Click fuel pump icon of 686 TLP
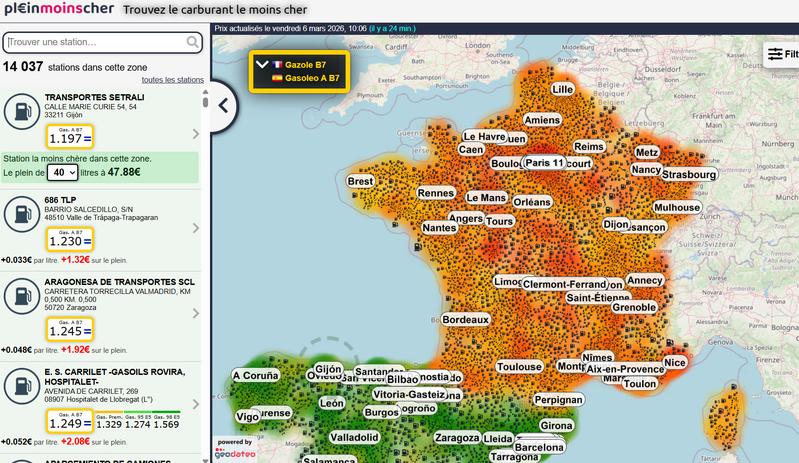This screenshot has width=799, height=463. 21,214
